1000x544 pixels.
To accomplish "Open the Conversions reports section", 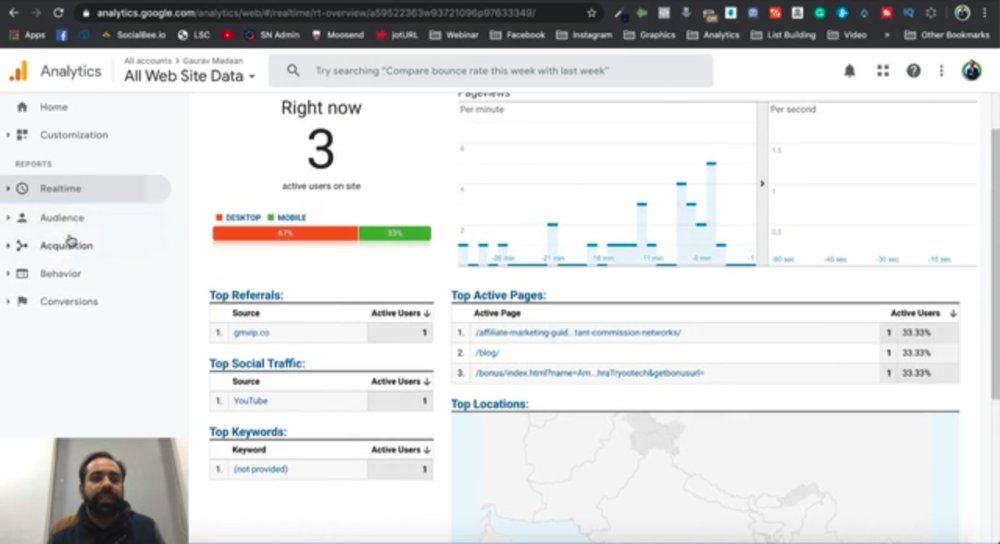I will tap(69, 302).
